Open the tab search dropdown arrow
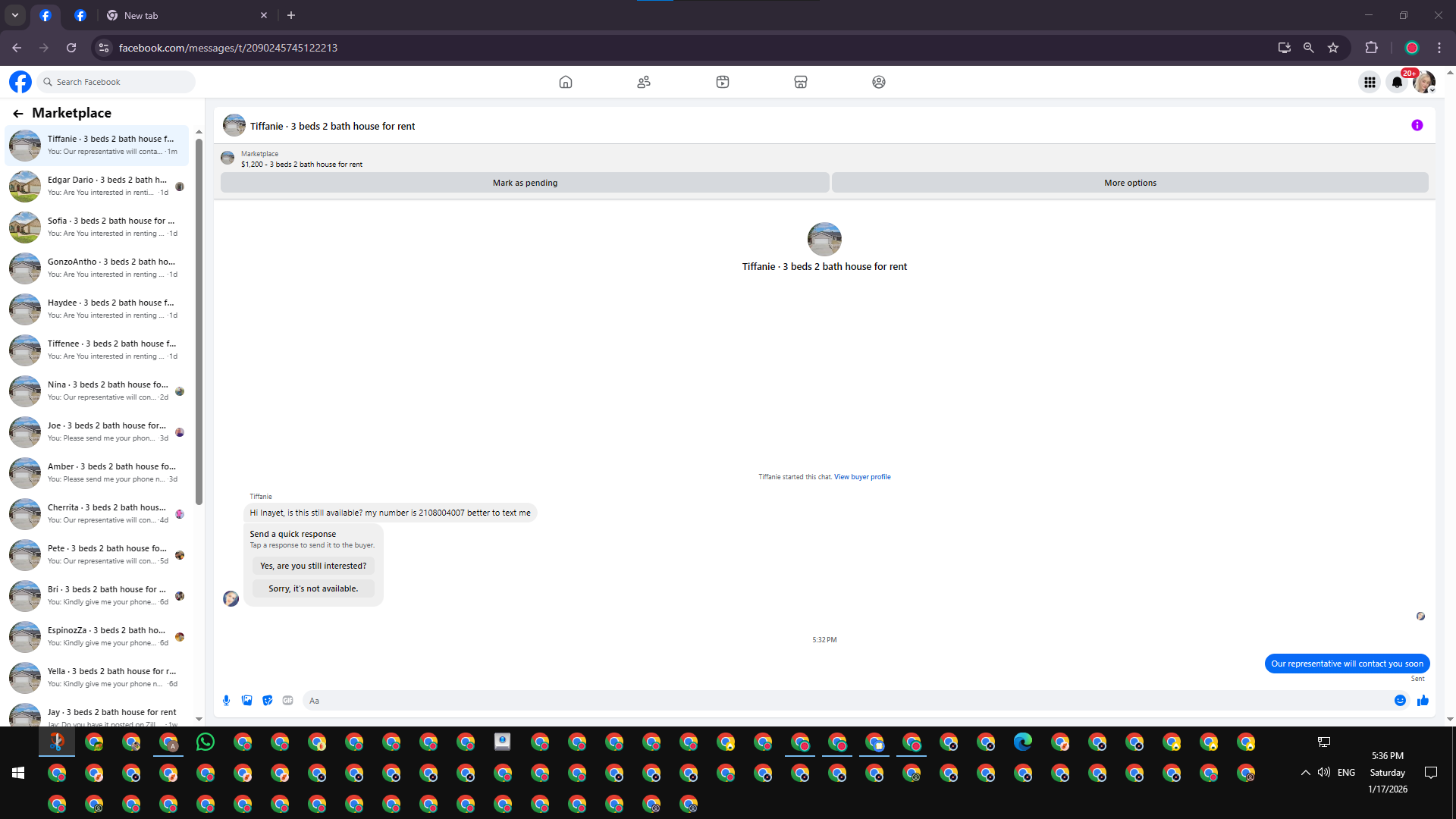This screenshot has width=1456, height=819. pyautogui.click(x=14, y=15)
